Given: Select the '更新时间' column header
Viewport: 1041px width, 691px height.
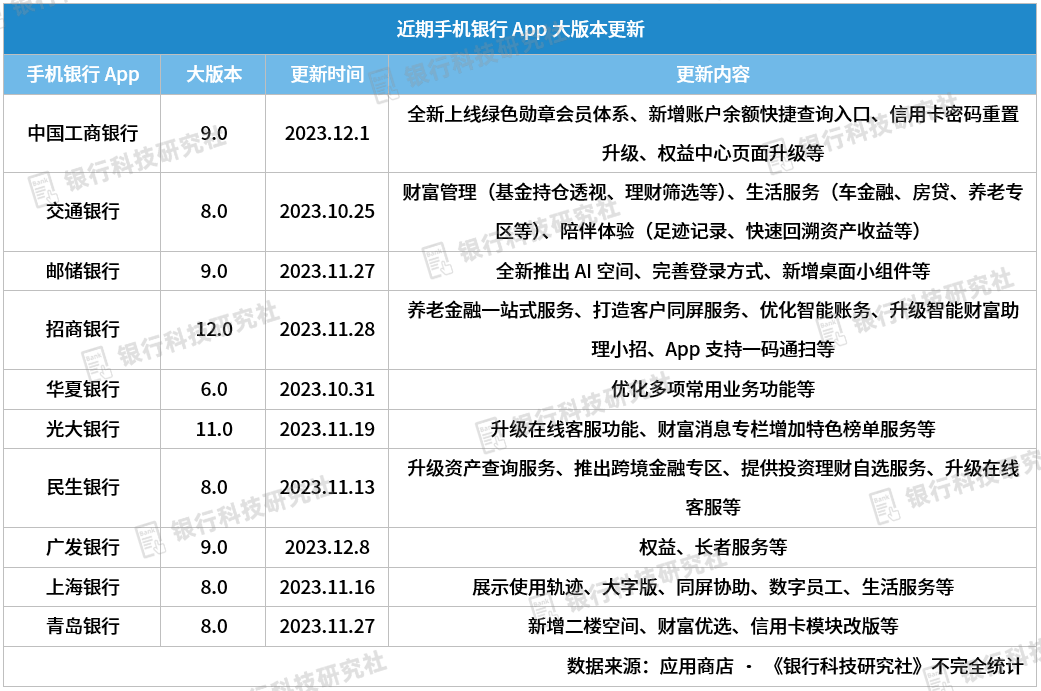Looking at the screenshot, I should (327, 74).
